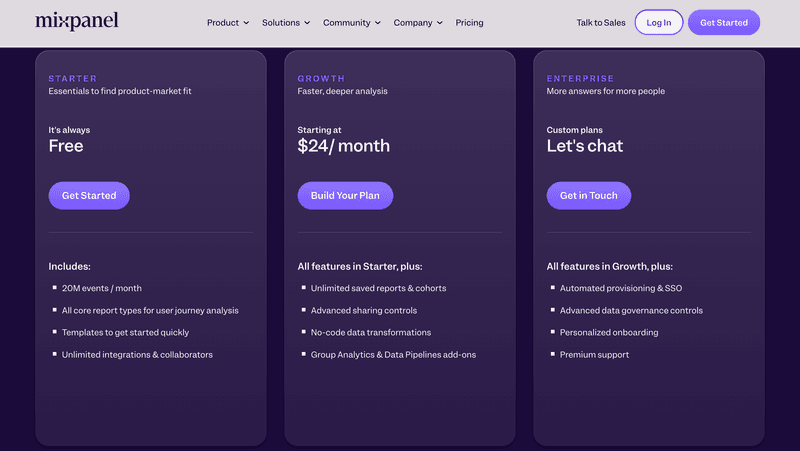
Task: Click the Log In button
Action: [x=659, y=22]
